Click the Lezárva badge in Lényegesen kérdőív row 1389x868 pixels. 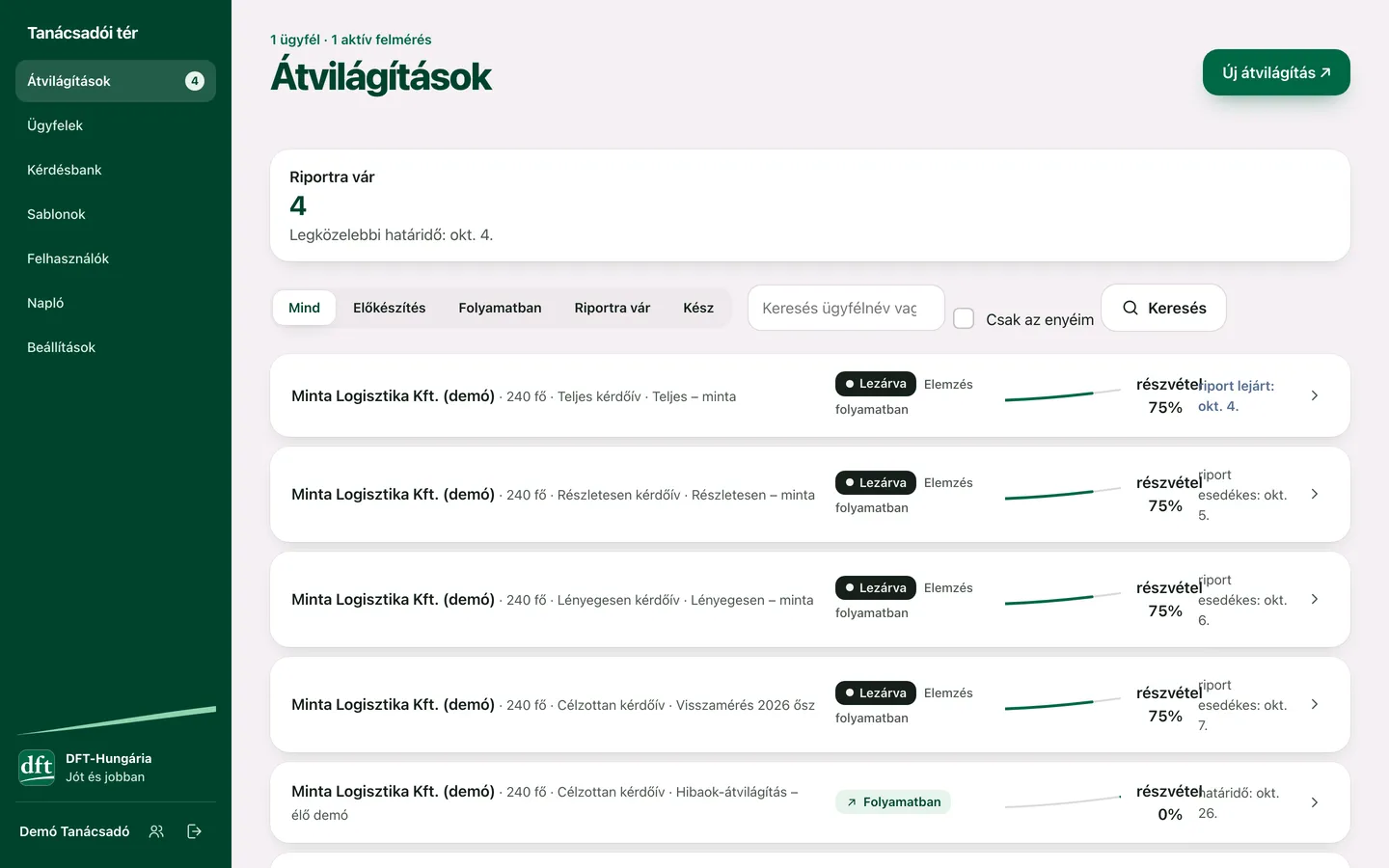[x=875, y=587]
